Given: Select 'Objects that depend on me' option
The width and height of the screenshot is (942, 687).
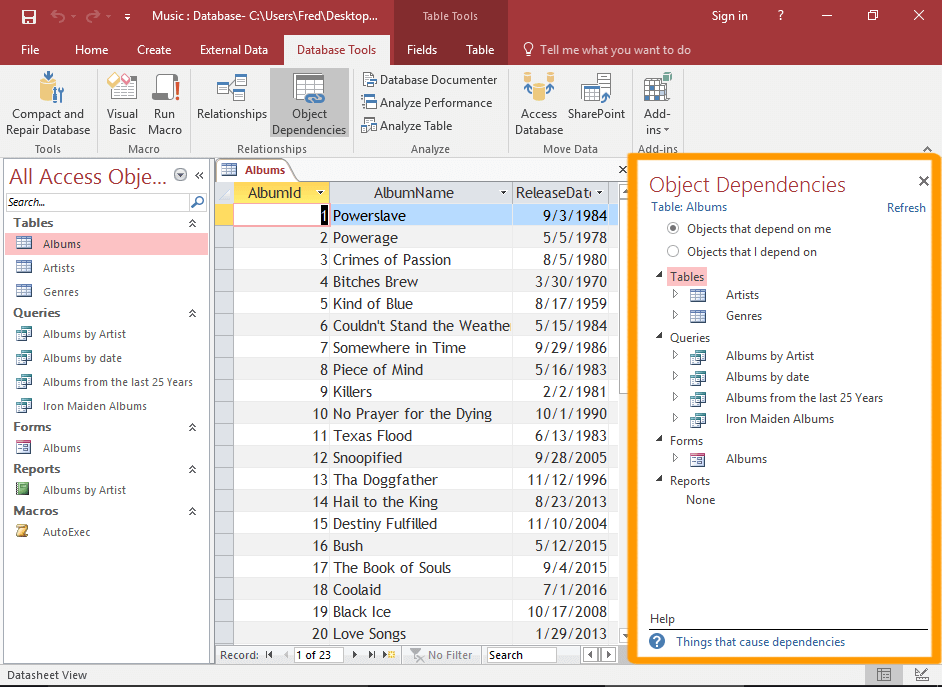Looking at the screenshot, I should tap(673, 229).
